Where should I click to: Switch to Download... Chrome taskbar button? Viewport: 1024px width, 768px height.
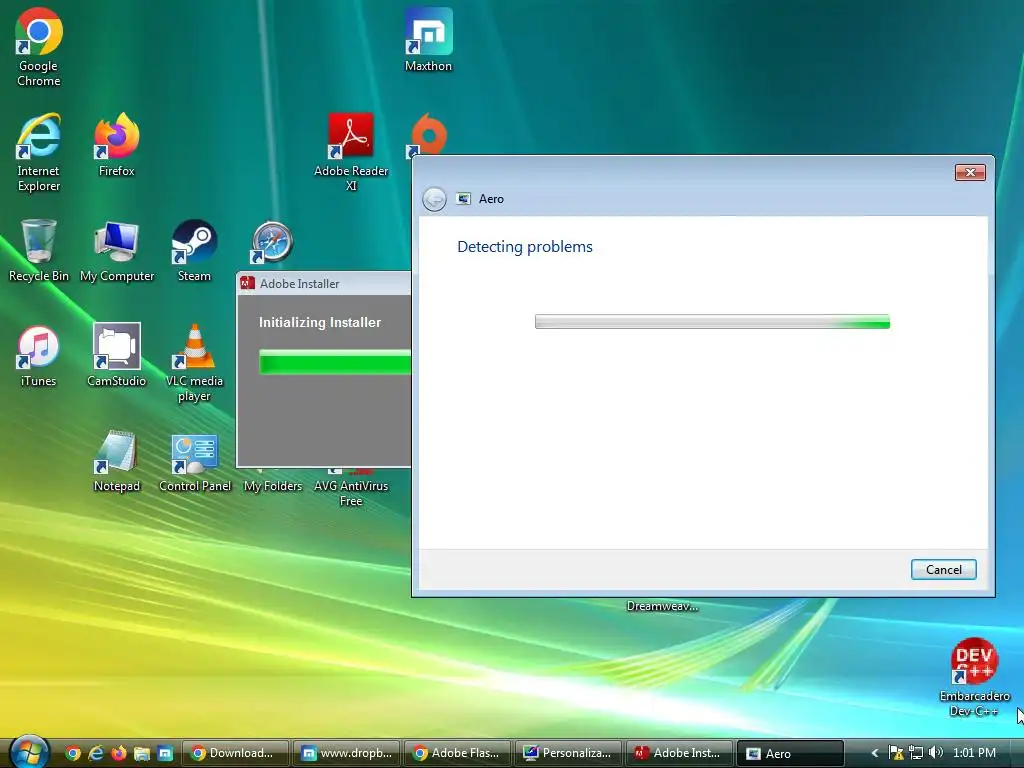(x=235, y=753)
